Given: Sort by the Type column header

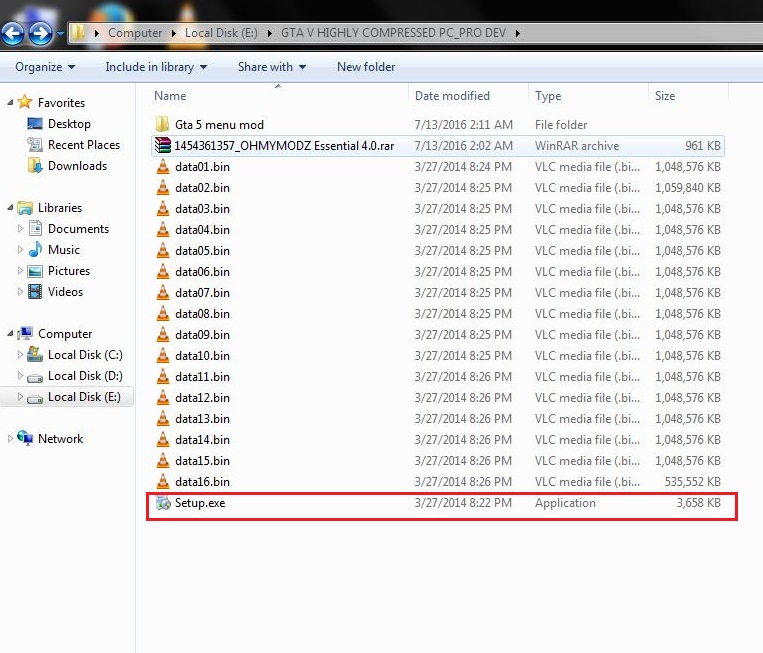Looking at the screenshot, I should 548,96.
